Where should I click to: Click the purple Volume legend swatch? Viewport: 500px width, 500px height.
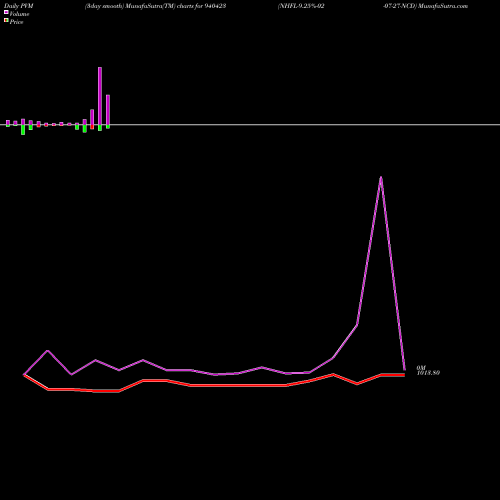[x=6, y=12]
